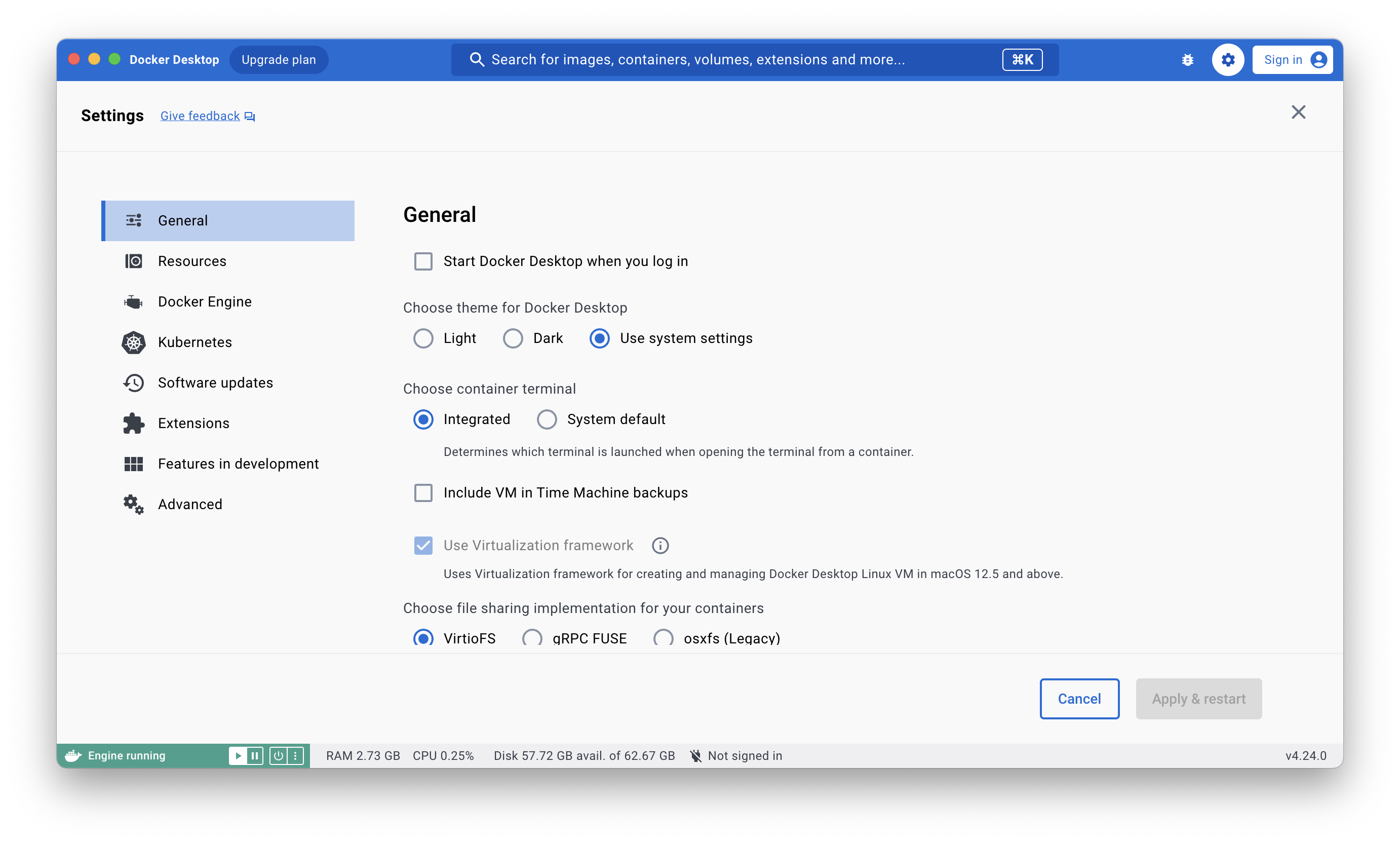The image size is (1400, 843).
Task: Pause the Docker engine
Action: pos(255,755)
